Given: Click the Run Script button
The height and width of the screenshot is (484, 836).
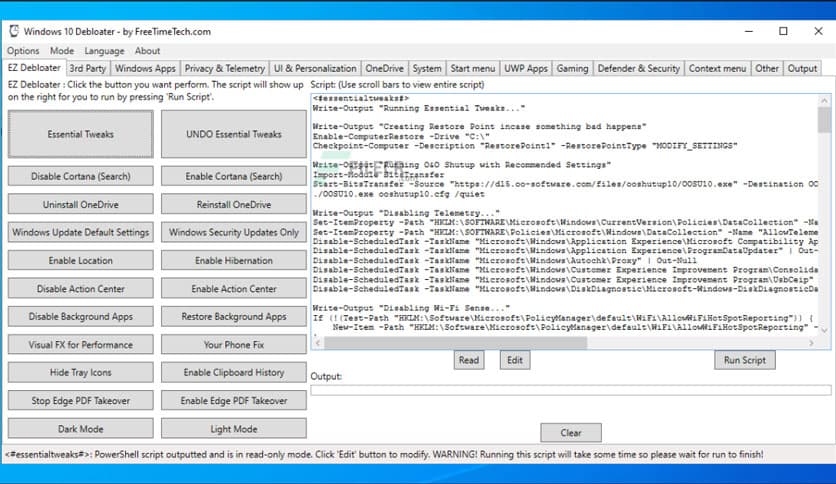Looking at the screenshot, I should coord(744,360).
